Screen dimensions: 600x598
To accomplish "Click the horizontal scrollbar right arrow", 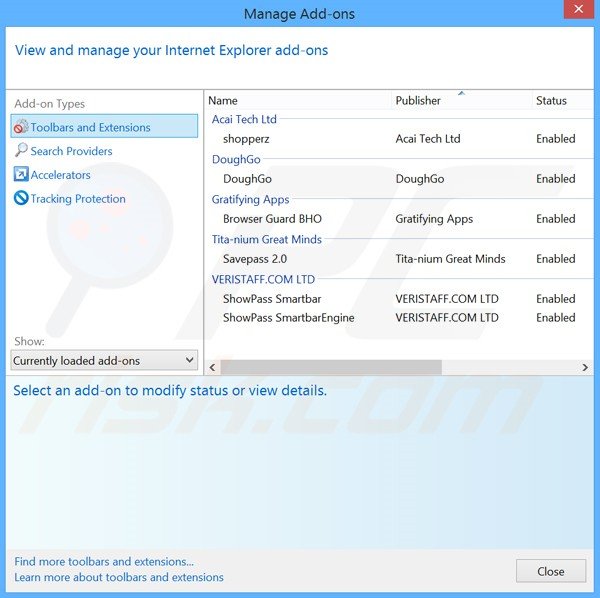I will pos(585,368).
